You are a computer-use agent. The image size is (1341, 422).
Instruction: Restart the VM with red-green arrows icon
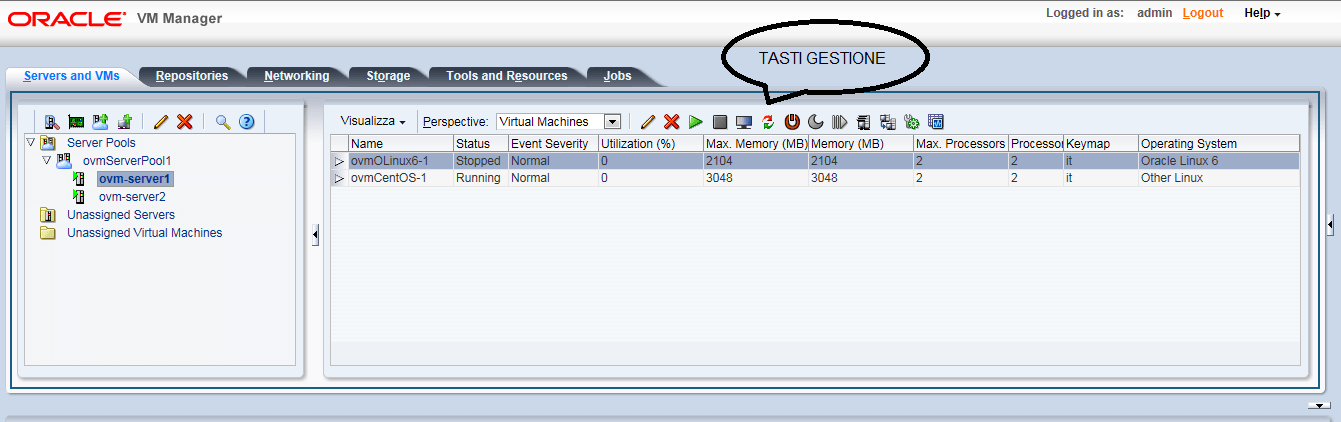(x=768, y=122)
